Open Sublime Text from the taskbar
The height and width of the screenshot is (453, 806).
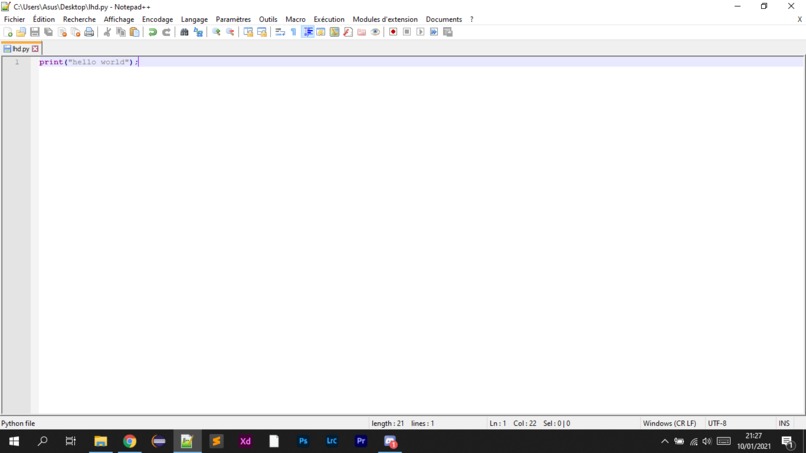(x=216, y=441)
